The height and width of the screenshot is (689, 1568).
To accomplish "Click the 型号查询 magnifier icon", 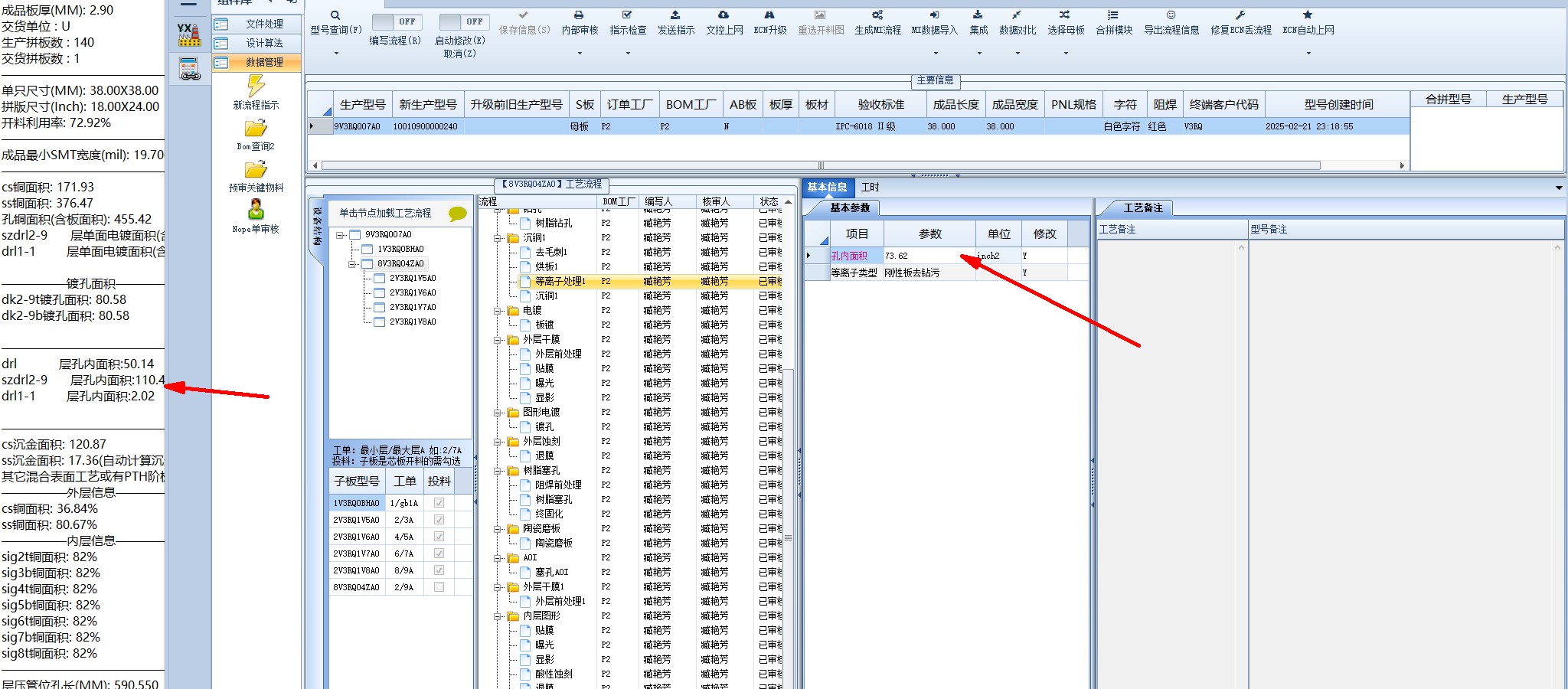I will [x=335, y=15].
